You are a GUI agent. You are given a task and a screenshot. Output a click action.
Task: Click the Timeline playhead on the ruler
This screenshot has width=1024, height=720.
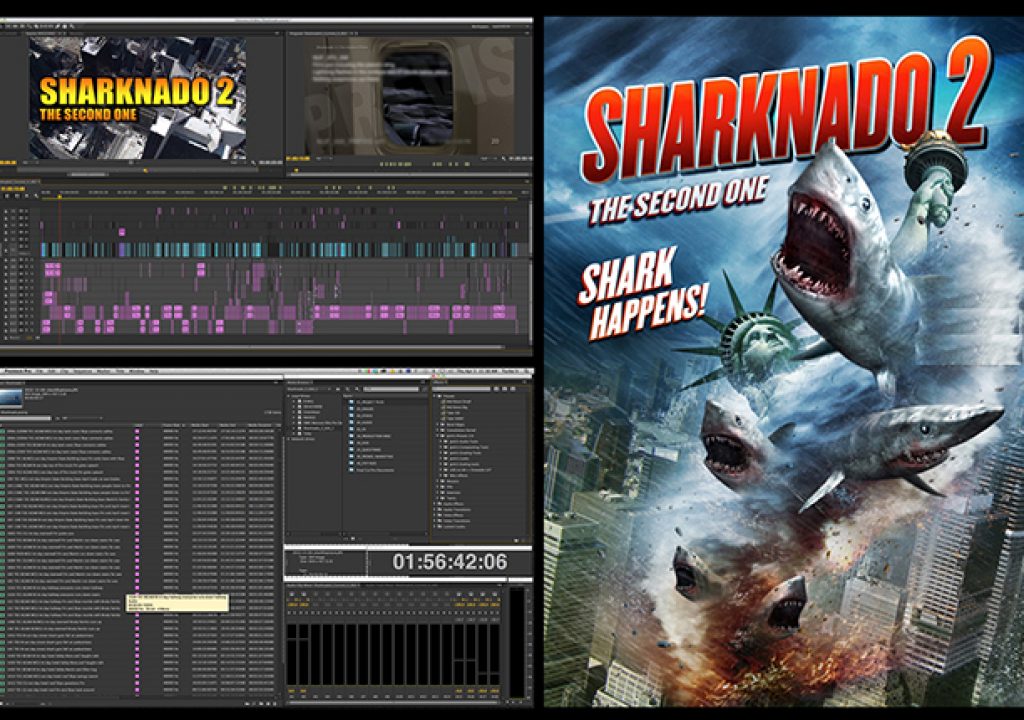coord(59,197)
